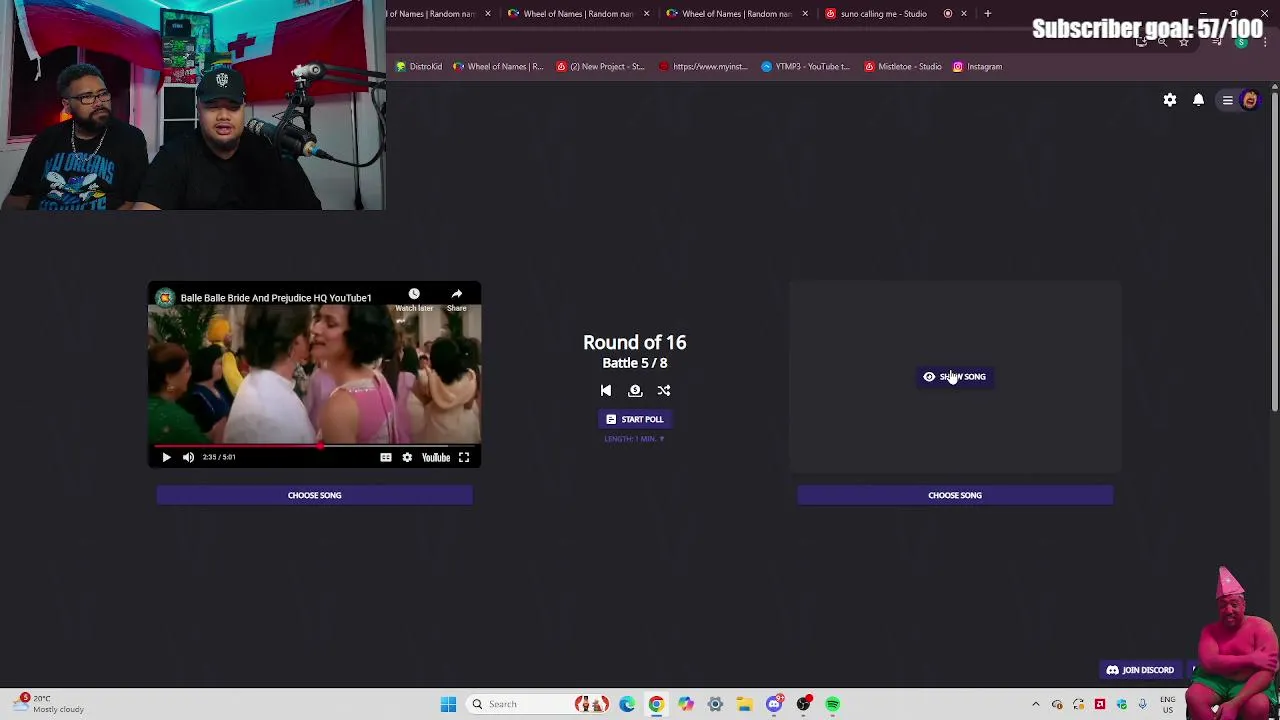Choose the left song

point(314,495)
